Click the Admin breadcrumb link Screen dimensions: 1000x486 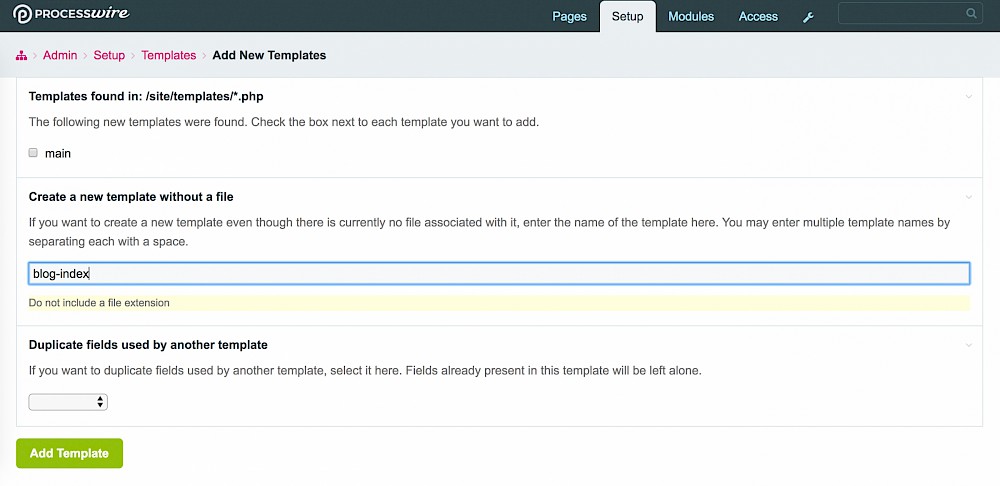[60, 56]
